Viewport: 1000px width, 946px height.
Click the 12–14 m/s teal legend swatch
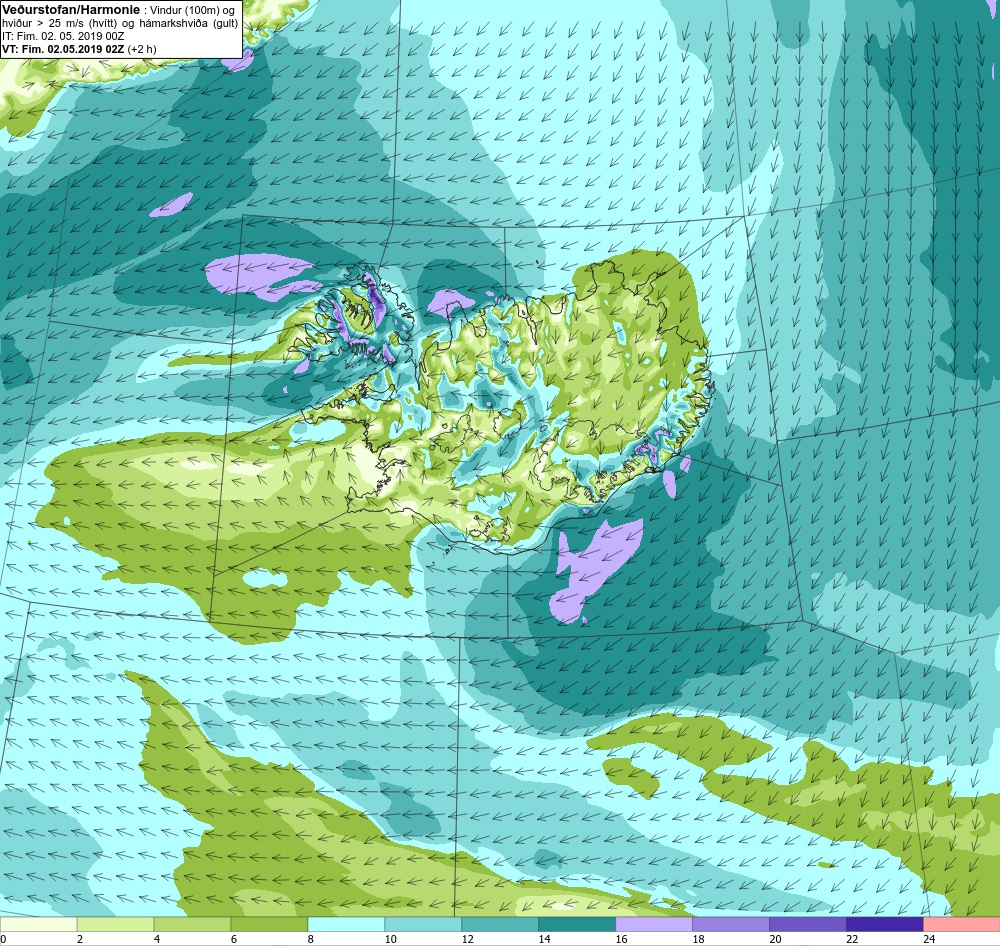point(500,924)
